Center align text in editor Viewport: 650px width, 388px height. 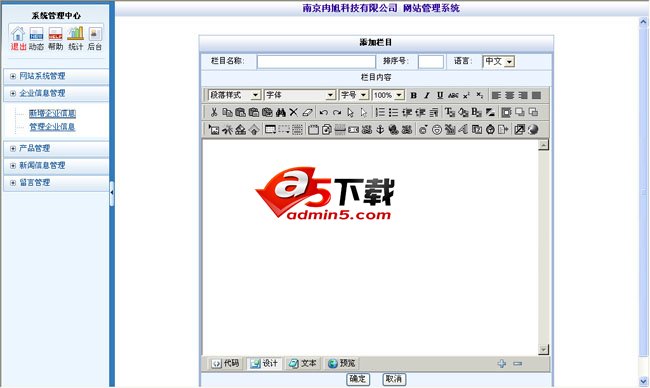pyautogui.click(x=509, y=95)
